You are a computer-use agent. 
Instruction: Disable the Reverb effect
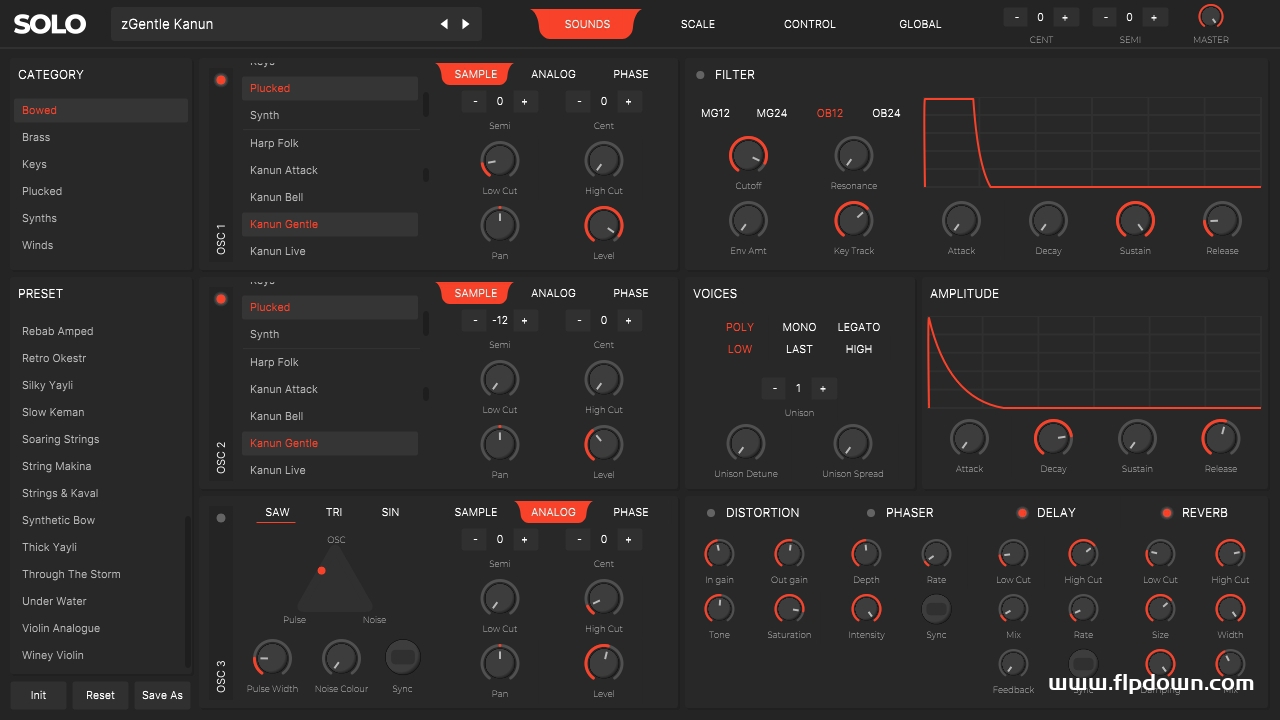tap(1166, 513)
